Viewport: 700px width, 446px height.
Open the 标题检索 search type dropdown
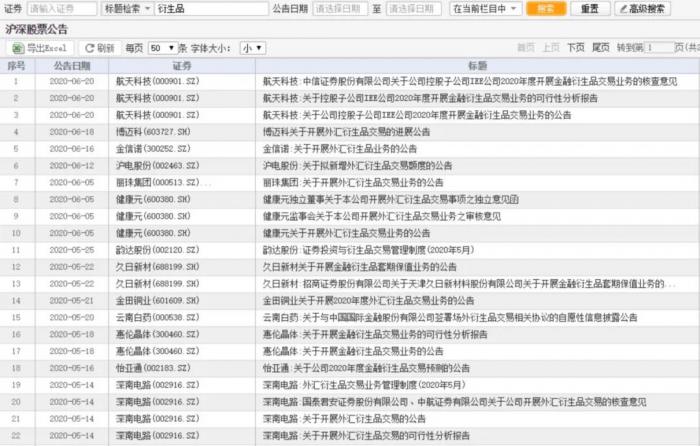tap(127, 8)
